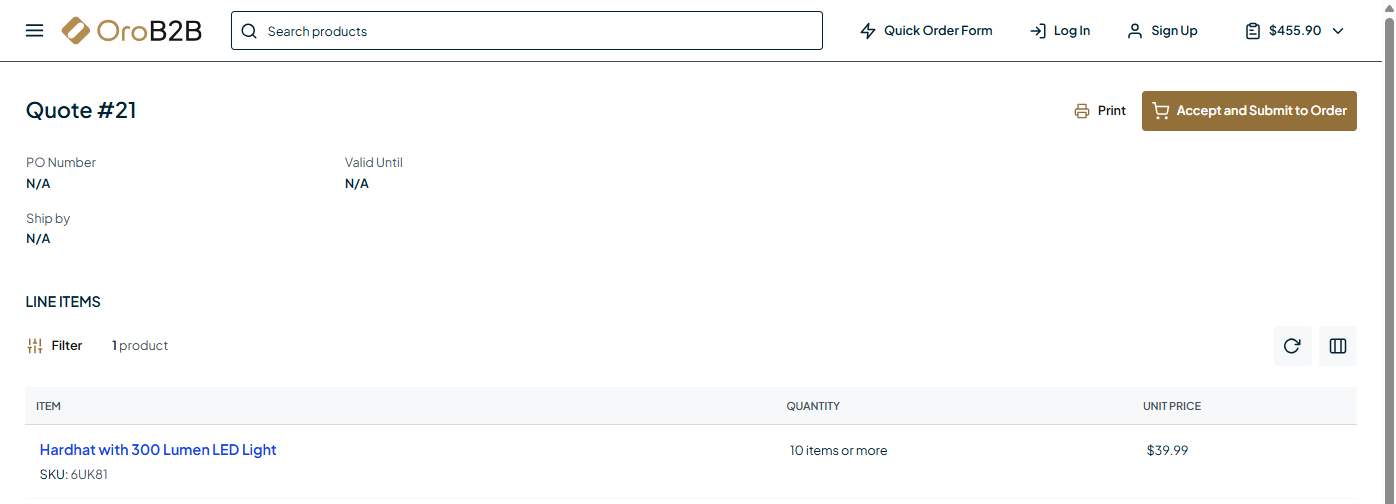Sort by the Quantity column header

[x=813, y=406]
